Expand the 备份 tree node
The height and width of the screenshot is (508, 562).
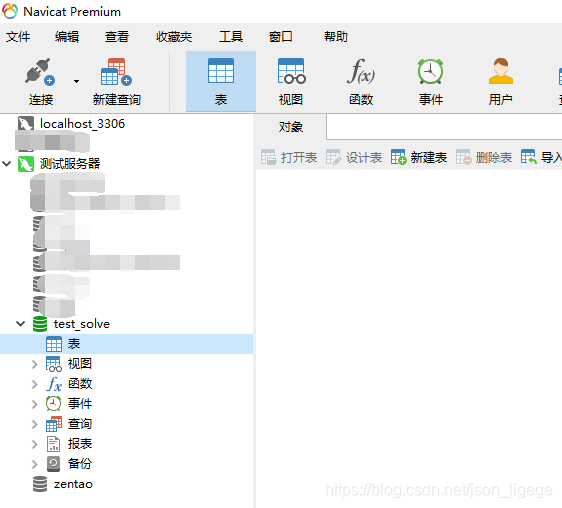[x=34, y=465]
